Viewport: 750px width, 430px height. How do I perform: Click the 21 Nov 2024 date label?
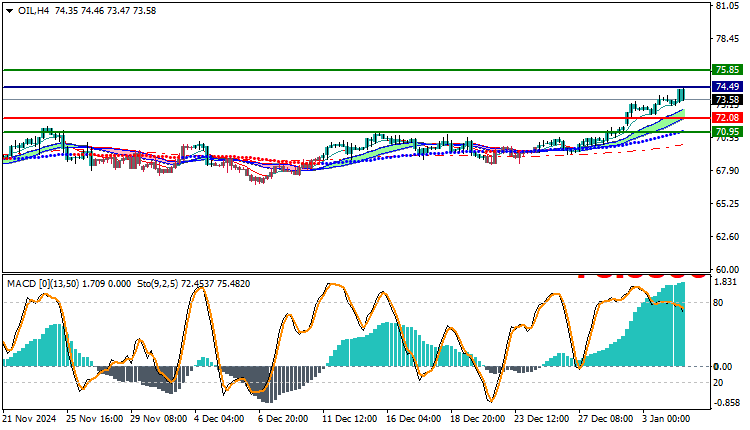click(29, 419)
